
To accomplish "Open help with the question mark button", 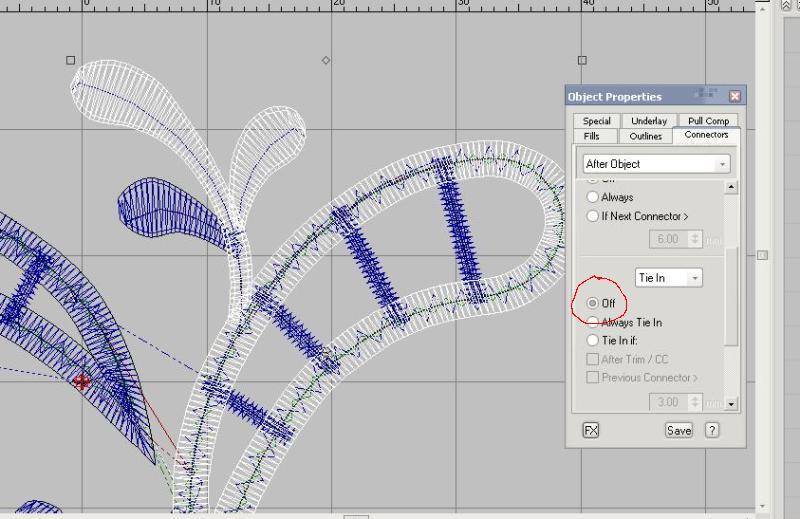I will tap(712, 430).
